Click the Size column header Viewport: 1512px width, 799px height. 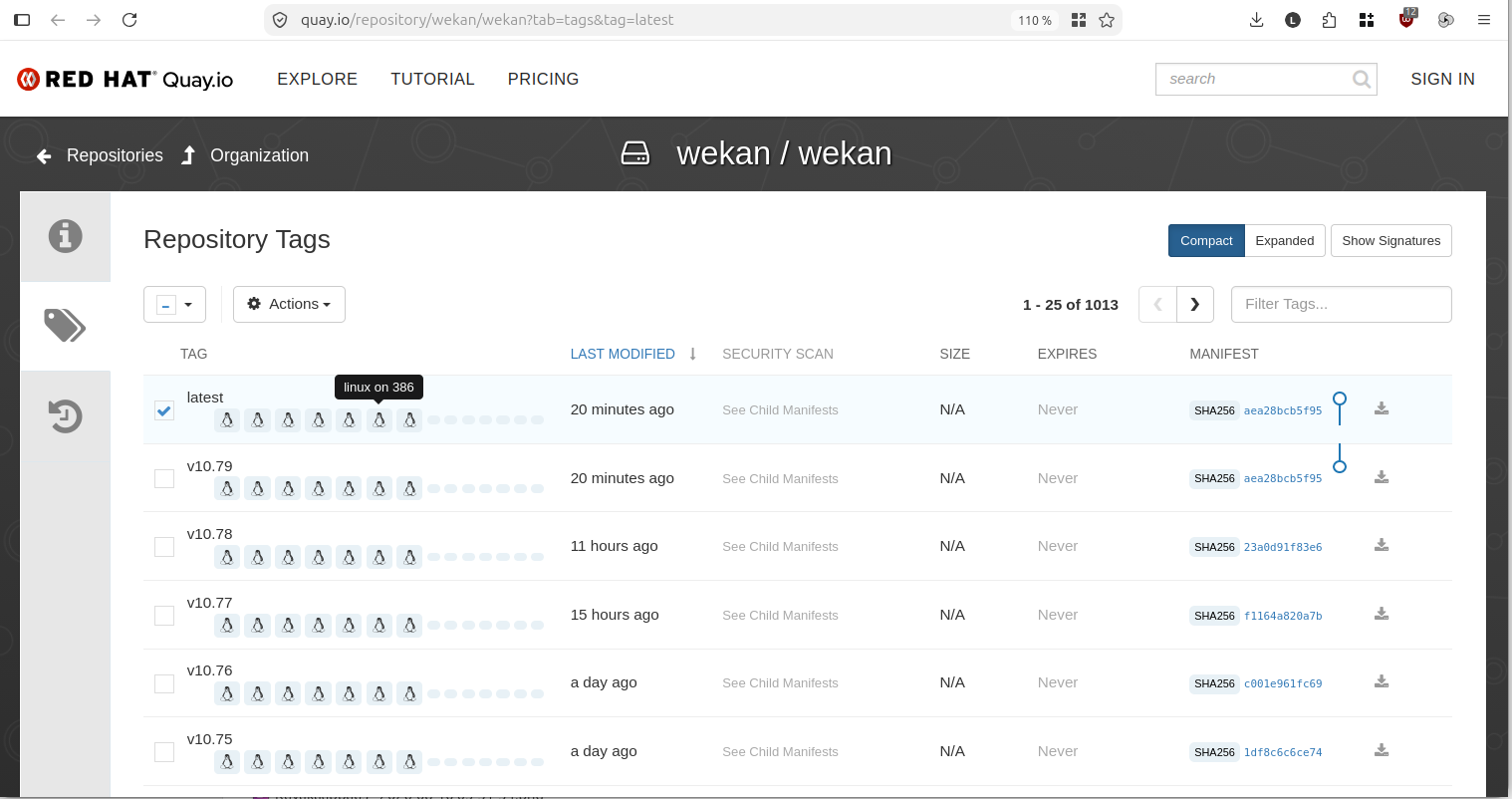954,354
